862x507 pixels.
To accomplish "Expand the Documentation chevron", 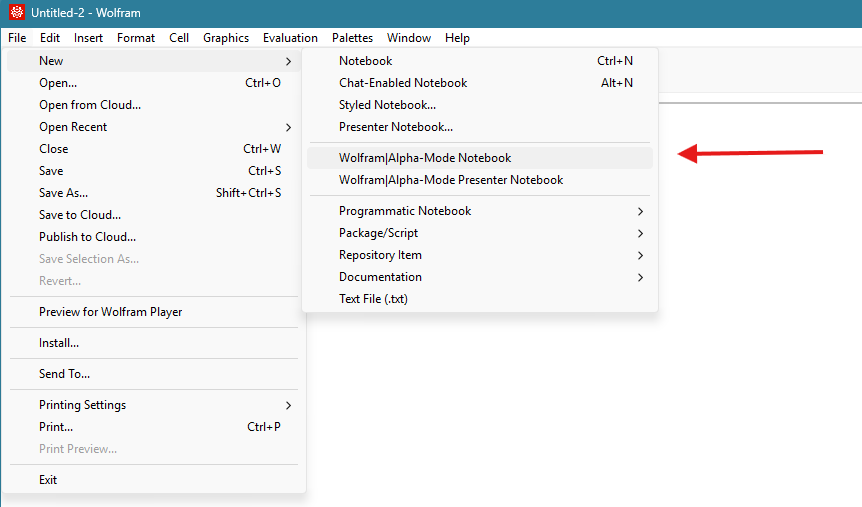I will (x=640, y=278).
